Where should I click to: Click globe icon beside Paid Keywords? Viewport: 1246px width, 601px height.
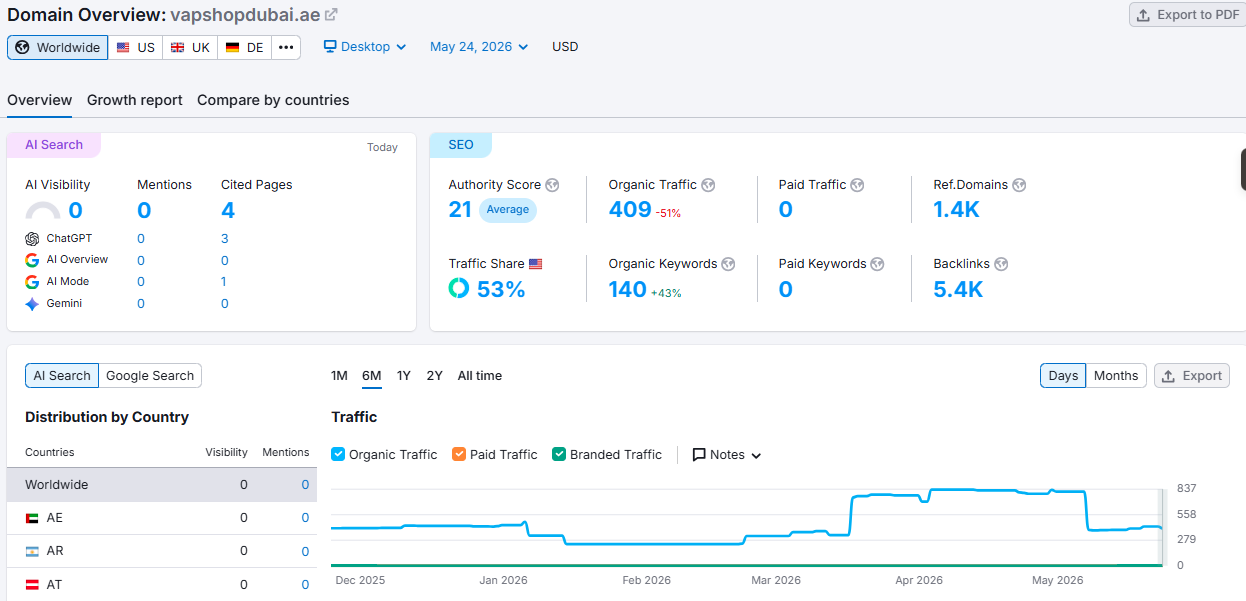[x=877, y=264]
